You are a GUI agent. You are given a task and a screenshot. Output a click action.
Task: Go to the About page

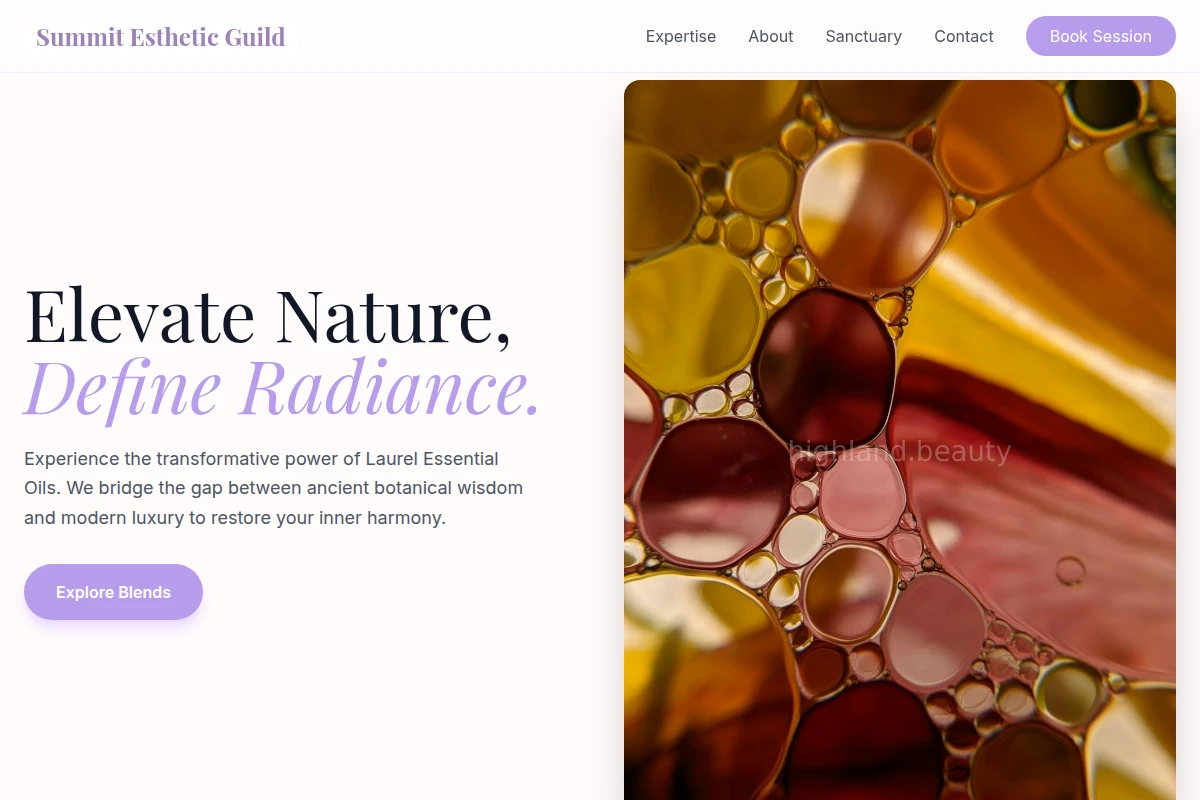tap(771, 36)
